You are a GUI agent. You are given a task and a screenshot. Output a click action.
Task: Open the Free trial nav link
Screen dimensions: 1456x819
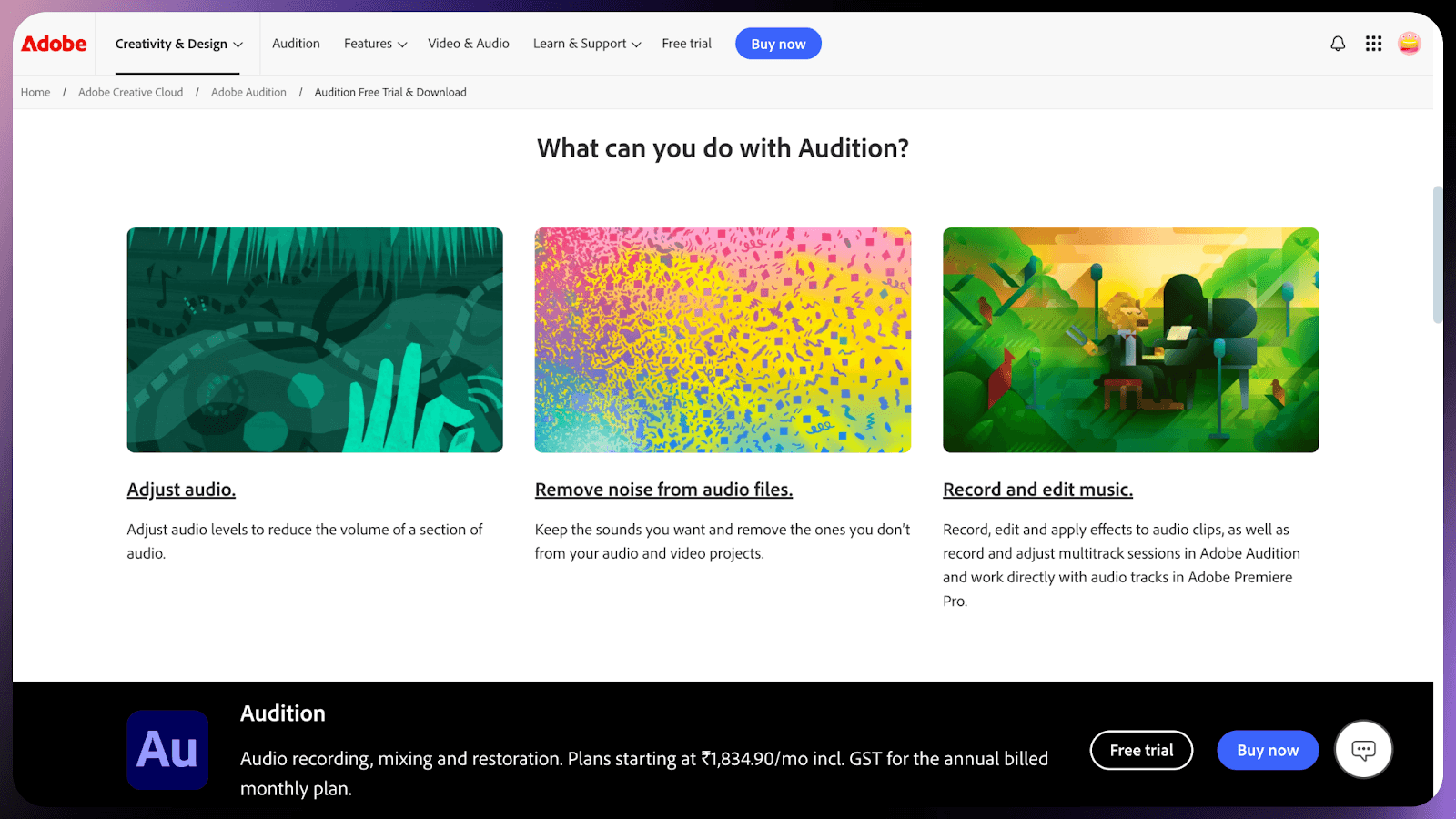click(x=687, y=44)
